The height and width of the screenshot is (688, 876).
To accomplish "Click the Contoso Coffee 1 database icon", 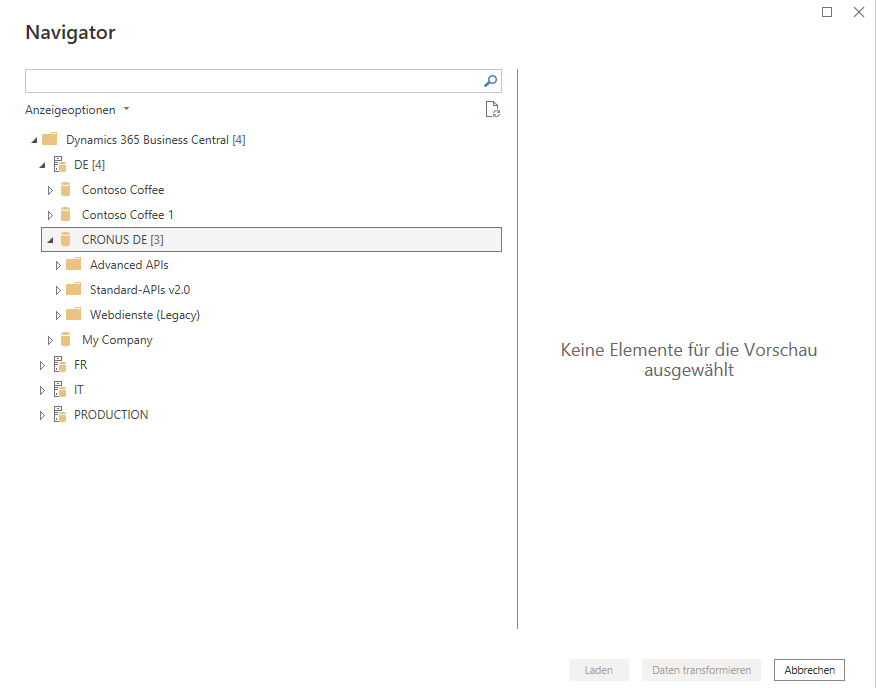I will point(65,215).
